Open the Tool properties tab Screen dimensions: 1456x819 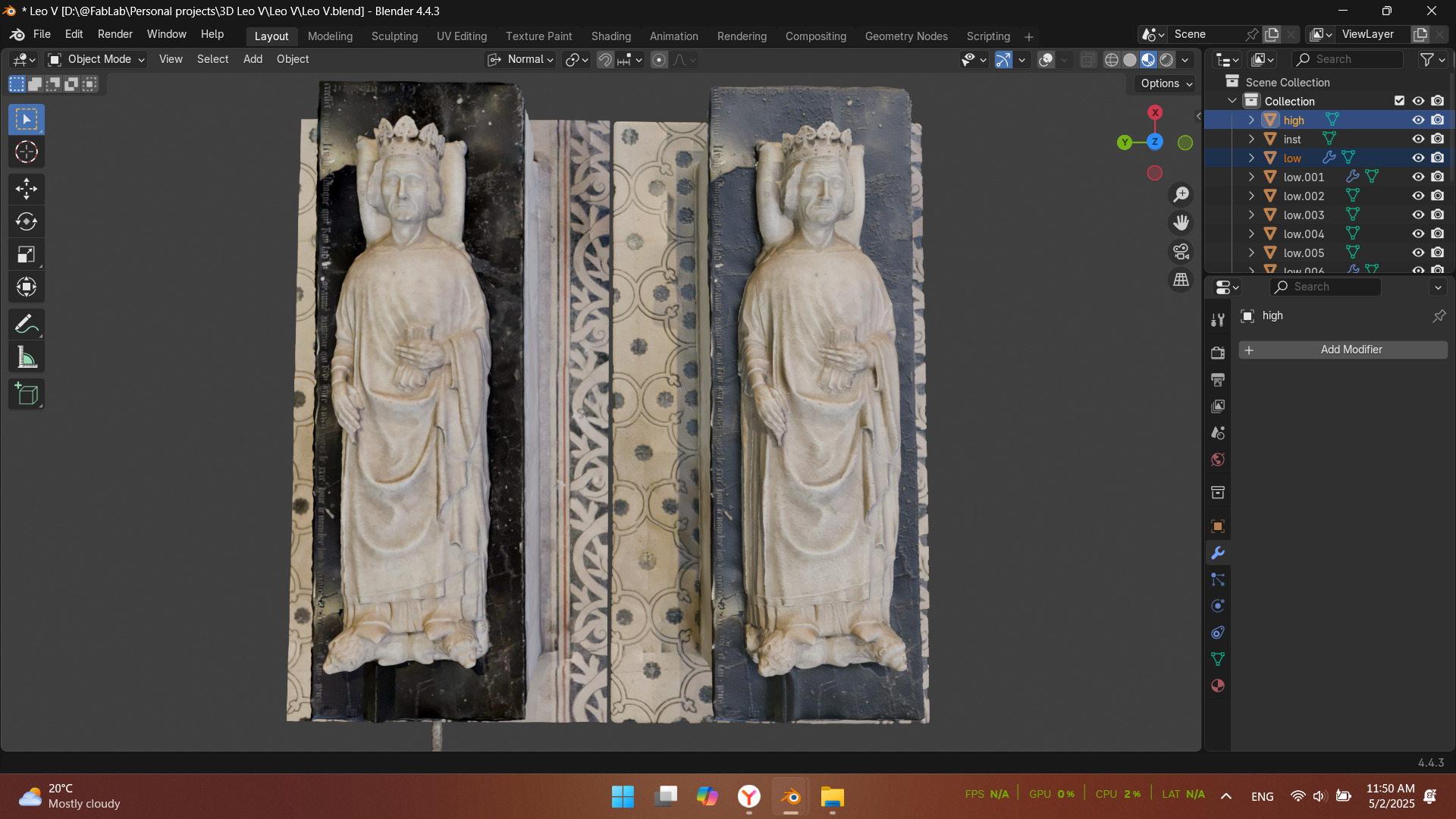pos(1218,320)
